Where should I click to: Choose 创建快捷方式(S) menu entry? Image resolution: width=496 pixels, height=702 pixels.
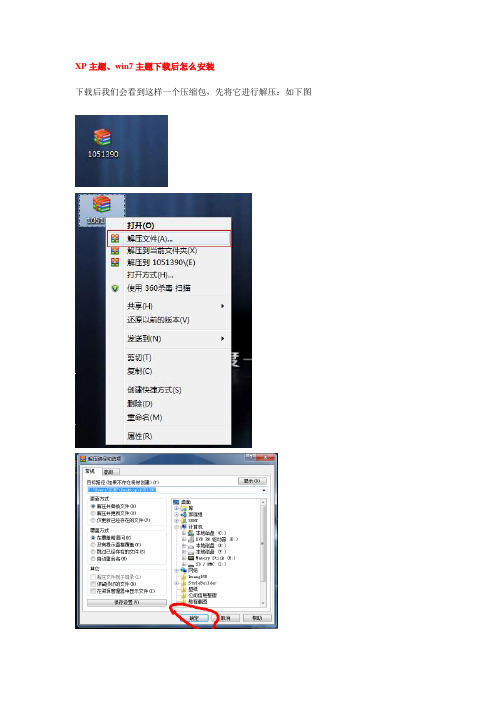click(x=168, y=390)
